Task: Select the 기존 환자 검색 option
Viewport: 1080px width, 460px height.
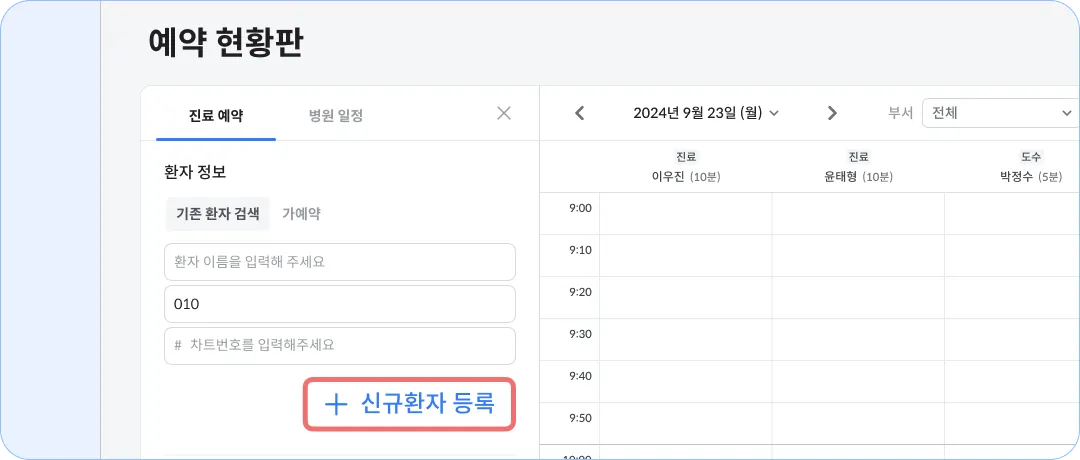Action: [x=217, y=213]
